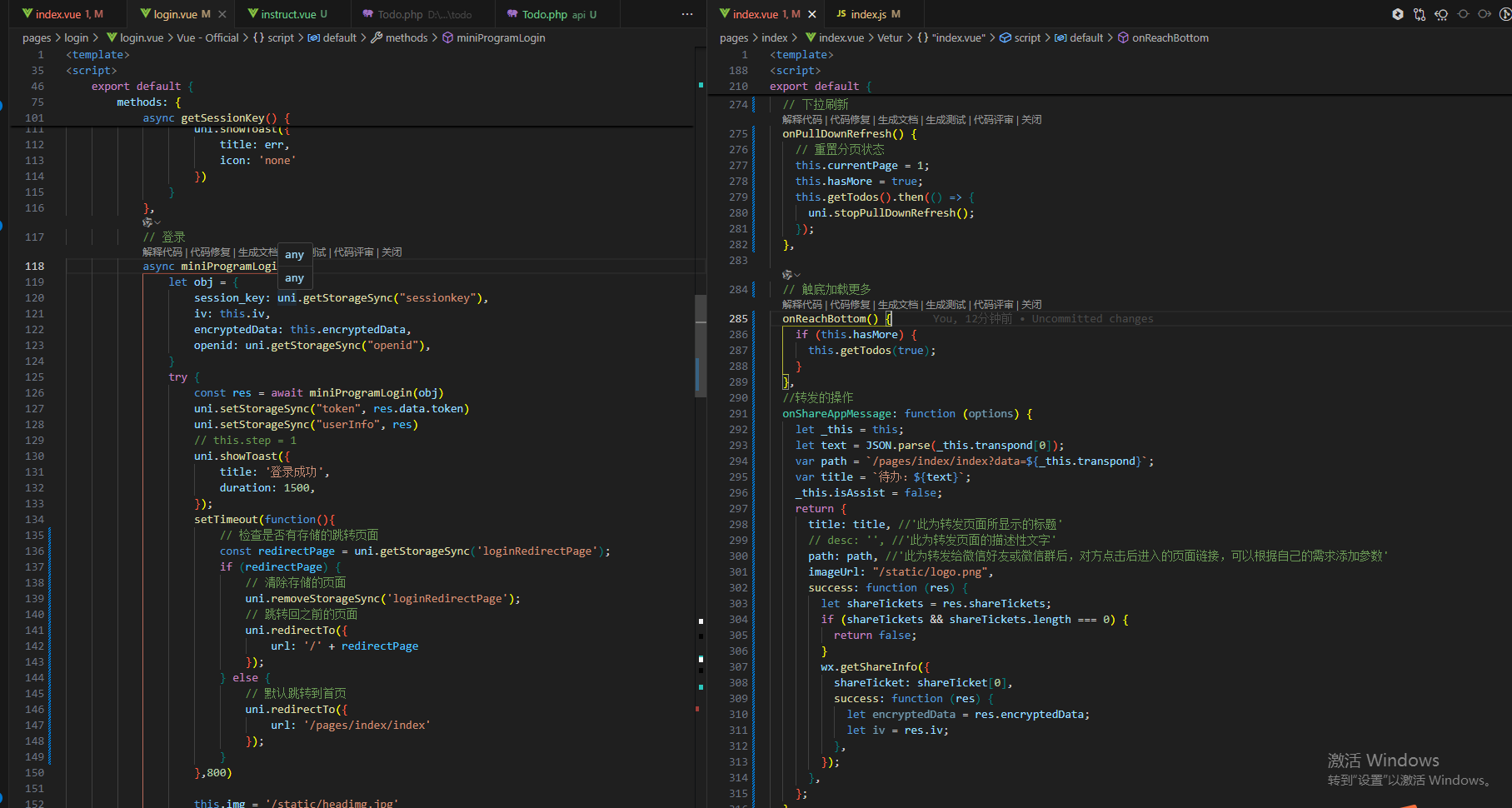Viewport: 1512px width, 808px height.
Task: Click 'Vue - Official' breadcrumb
Action: (208, 37)
